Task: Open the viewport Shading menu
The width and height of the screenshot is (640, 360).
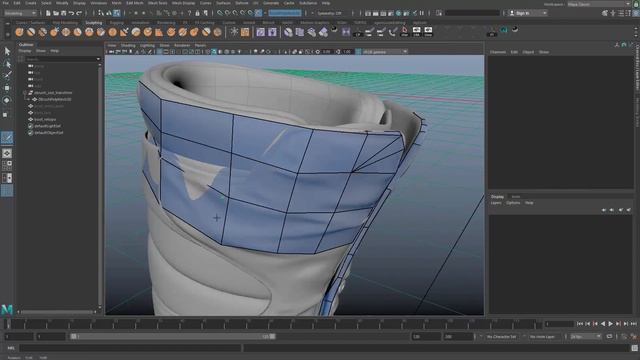Action: coord(128,45)
